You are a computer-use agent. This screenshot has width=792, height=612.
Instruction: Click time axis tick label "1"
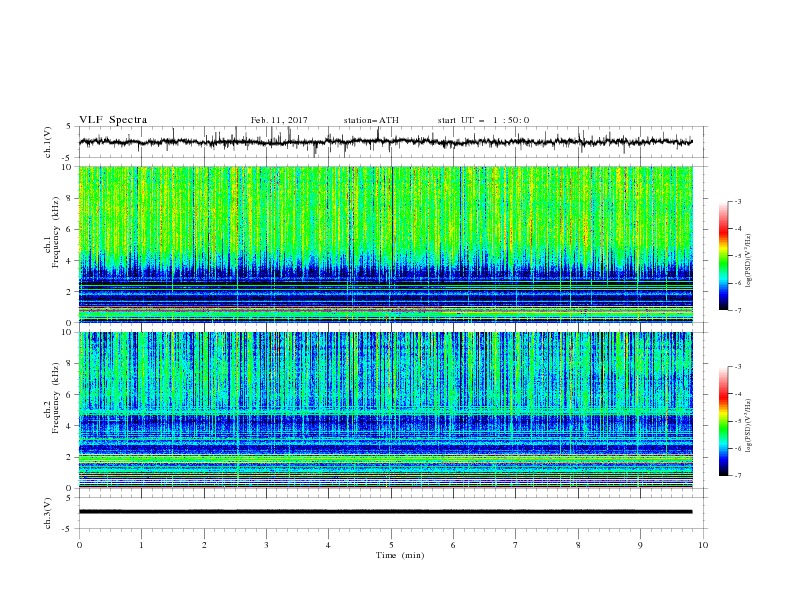[x=141, y=545]
